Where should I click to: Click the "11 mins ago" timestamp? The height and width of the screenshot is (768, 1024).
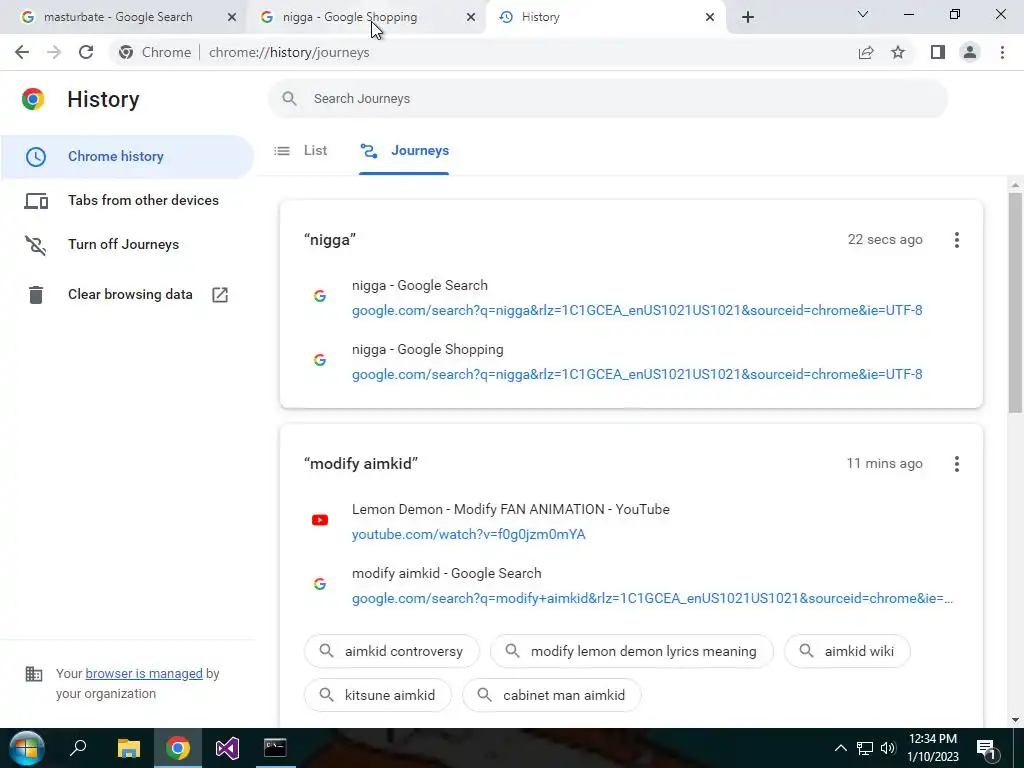click(884, 464)
